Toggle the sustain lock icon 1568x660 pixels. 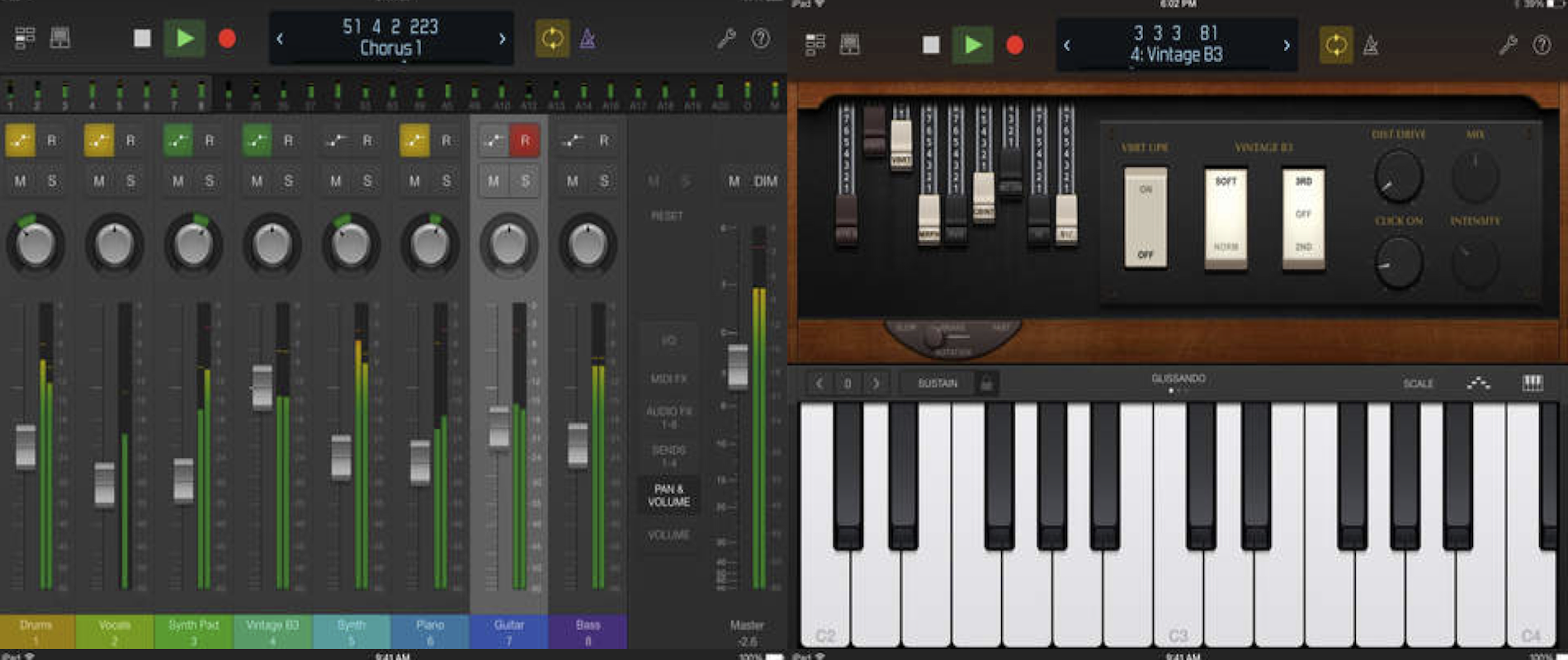pos(985,384)
